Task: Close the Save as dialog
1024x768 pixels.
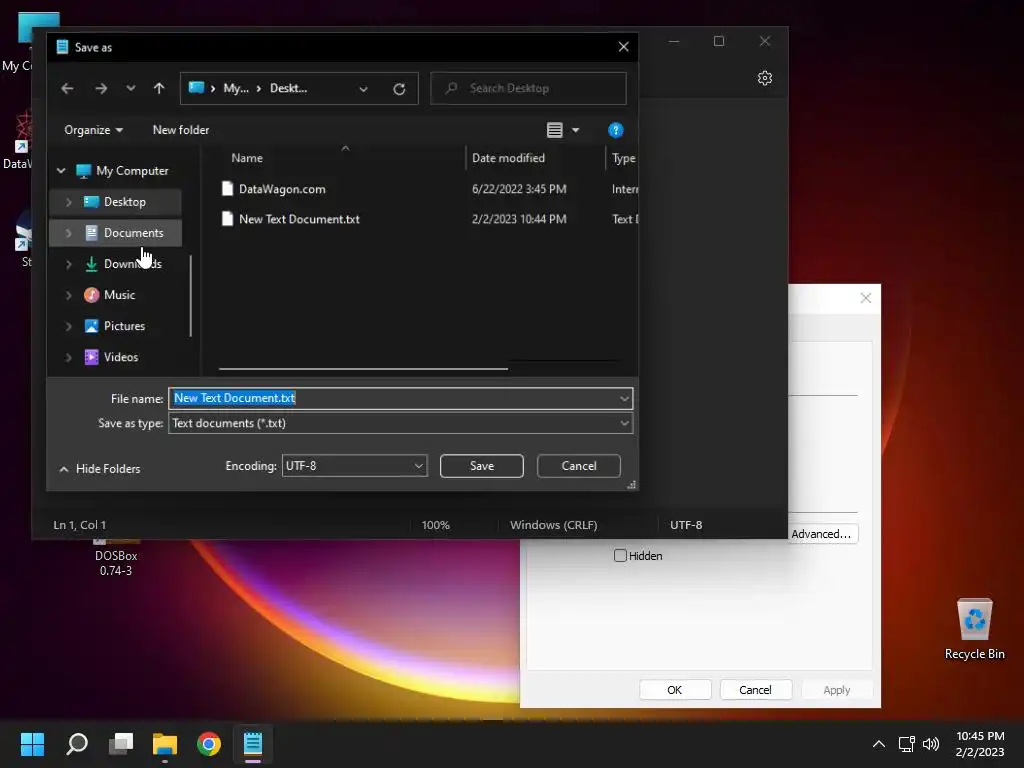Action: click(624, 47)
